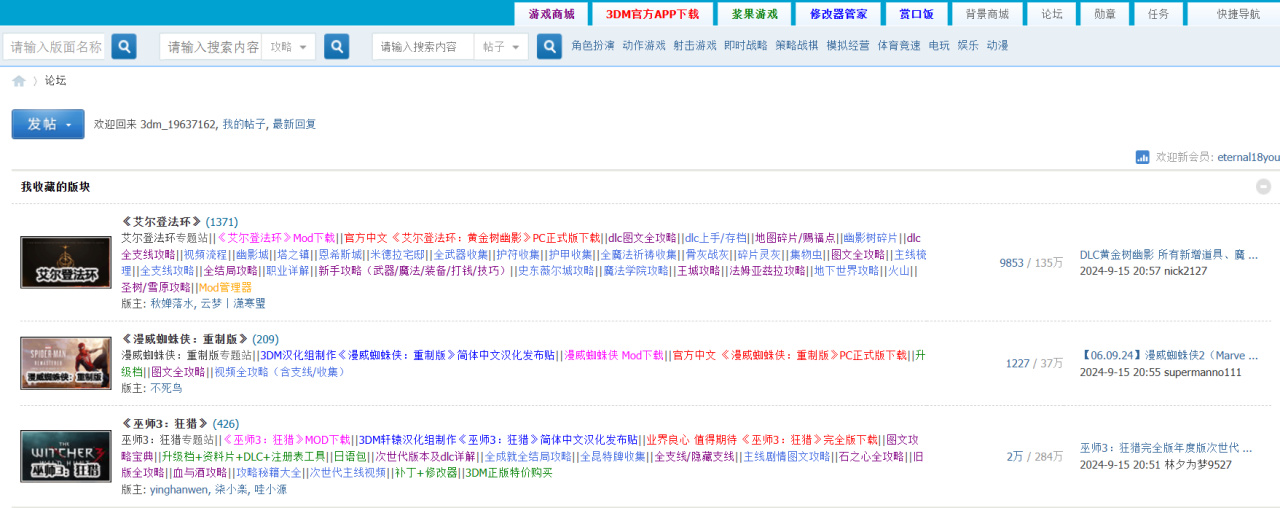Go to the home page via house icon

(19, 81)
